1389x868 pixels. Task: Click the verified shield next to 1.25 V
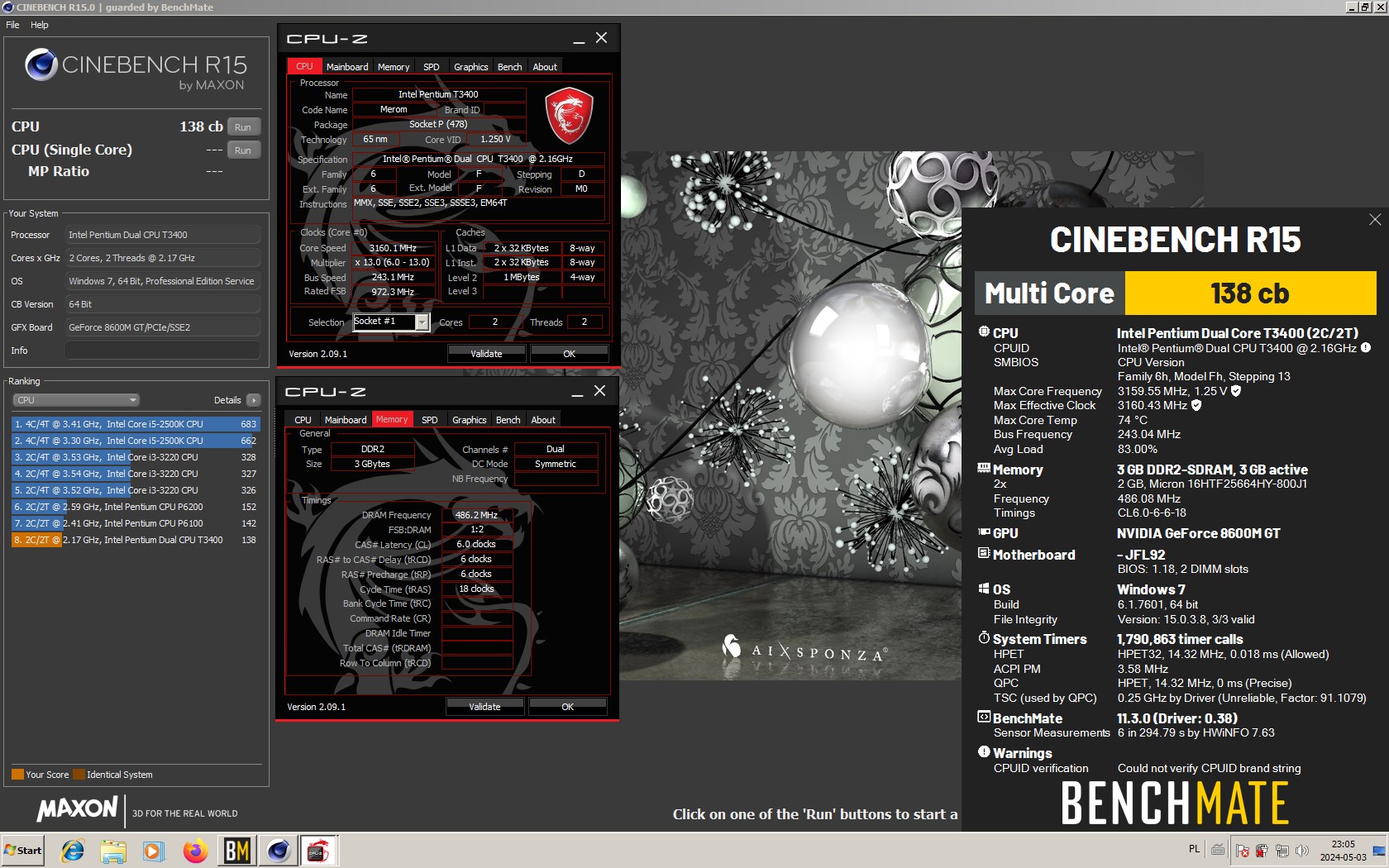coord(1236,391)
